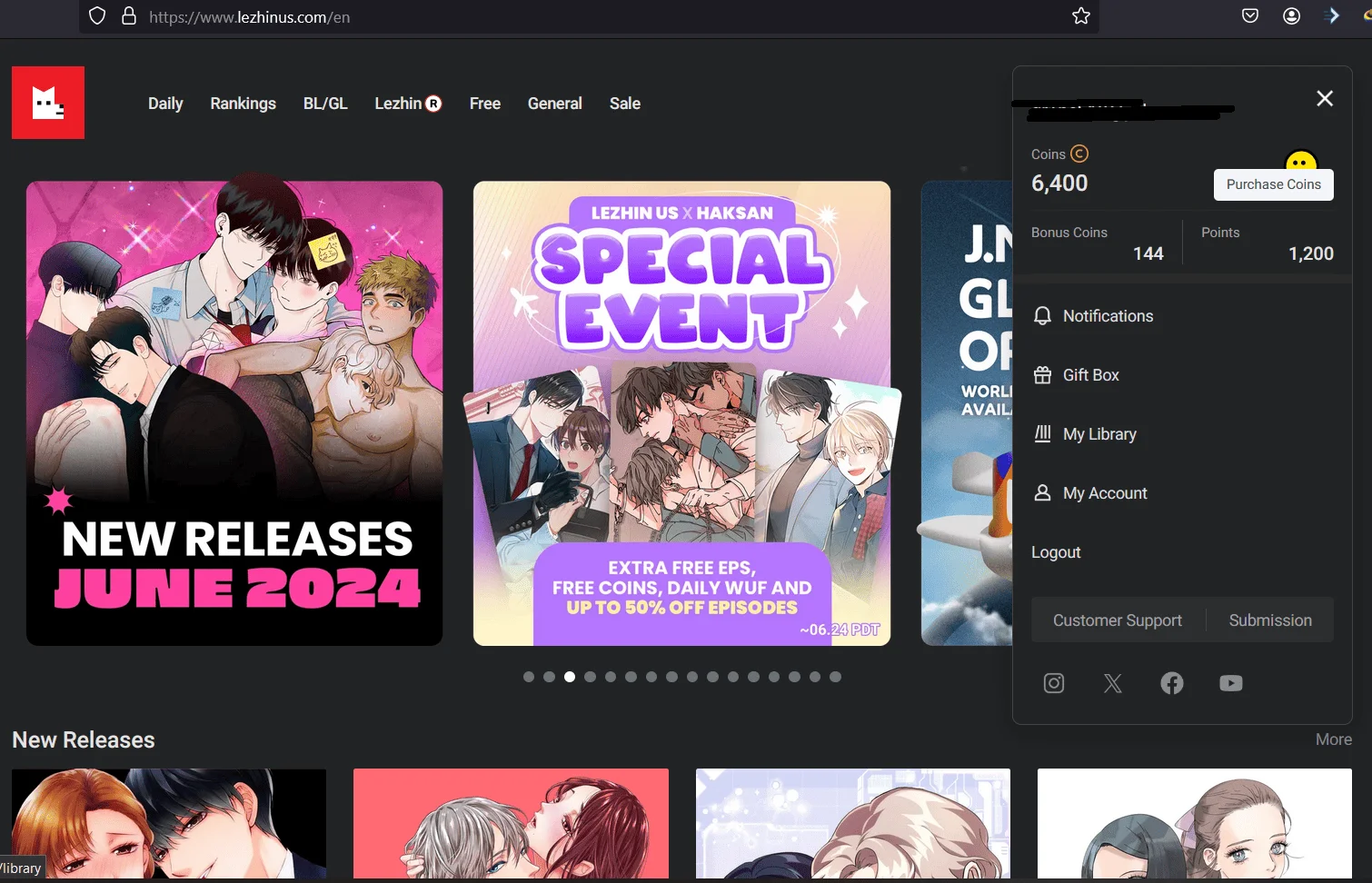Click More beside New Releases
The image size is (1372, 883).
[x=1334, y=739]
